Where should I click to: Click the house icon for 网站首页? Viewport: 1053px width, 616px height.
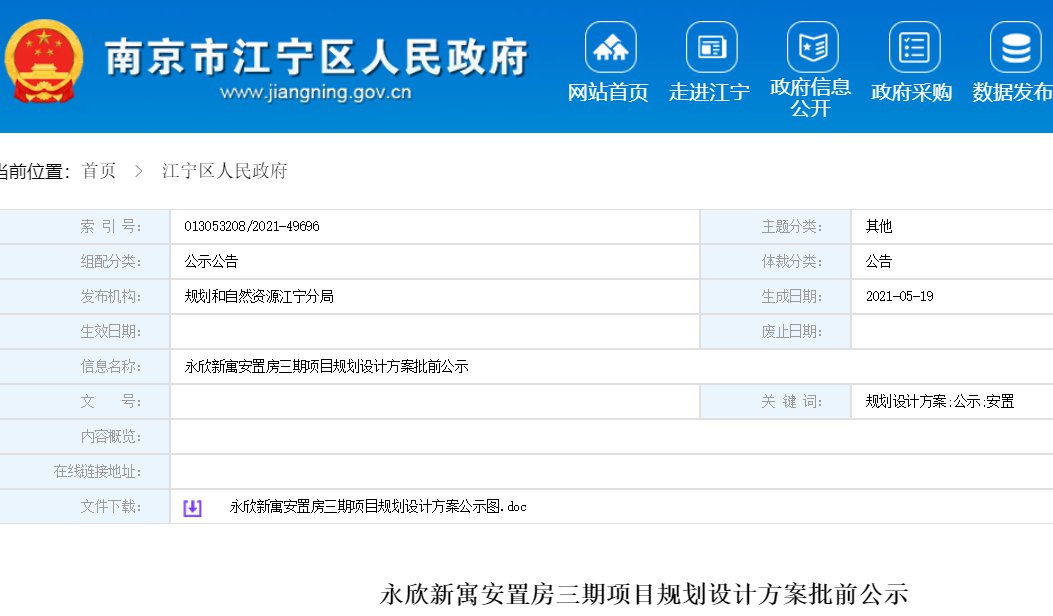coord(610,47)
